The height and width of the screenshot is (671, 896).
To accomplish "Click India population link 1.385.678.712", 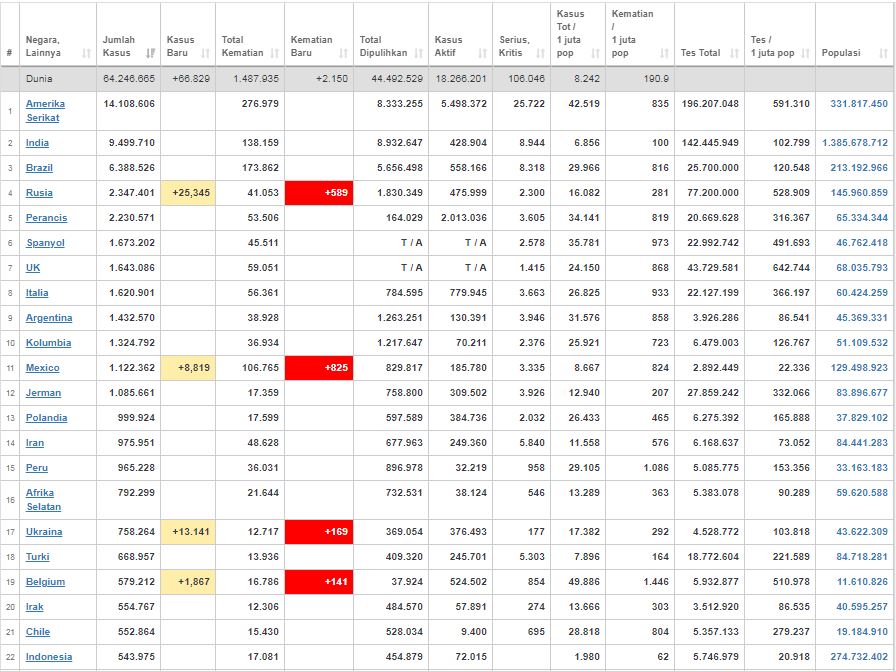I will 855,143.
